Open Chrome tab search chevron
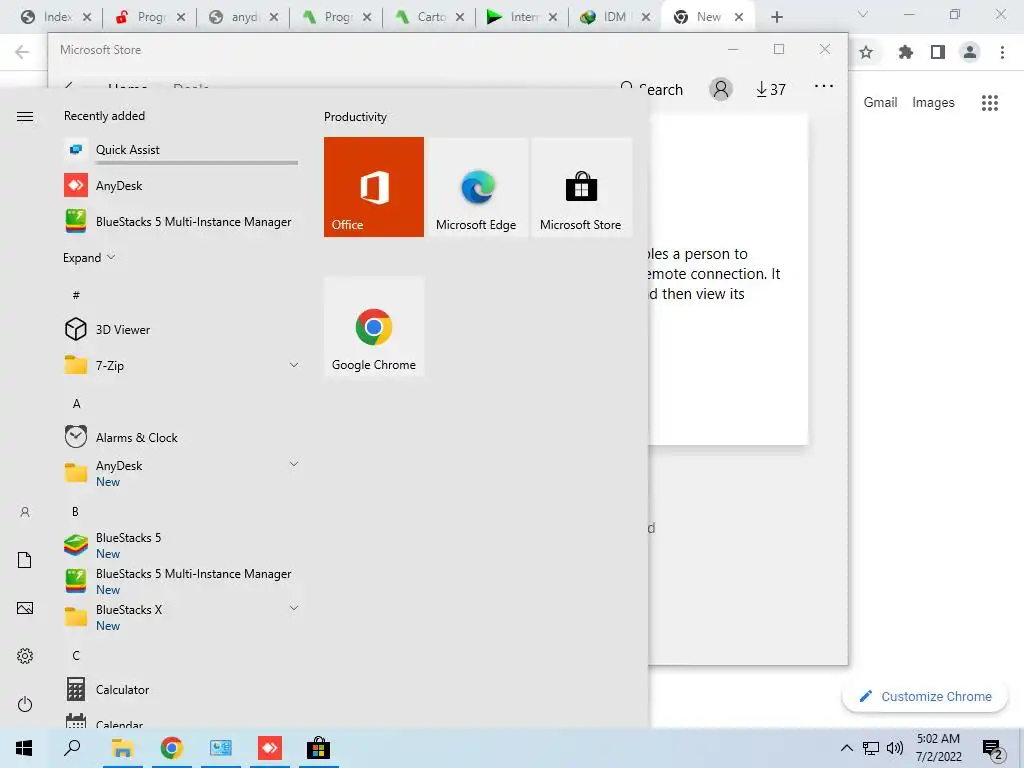 pyautogui.click(x=863, y=14)
